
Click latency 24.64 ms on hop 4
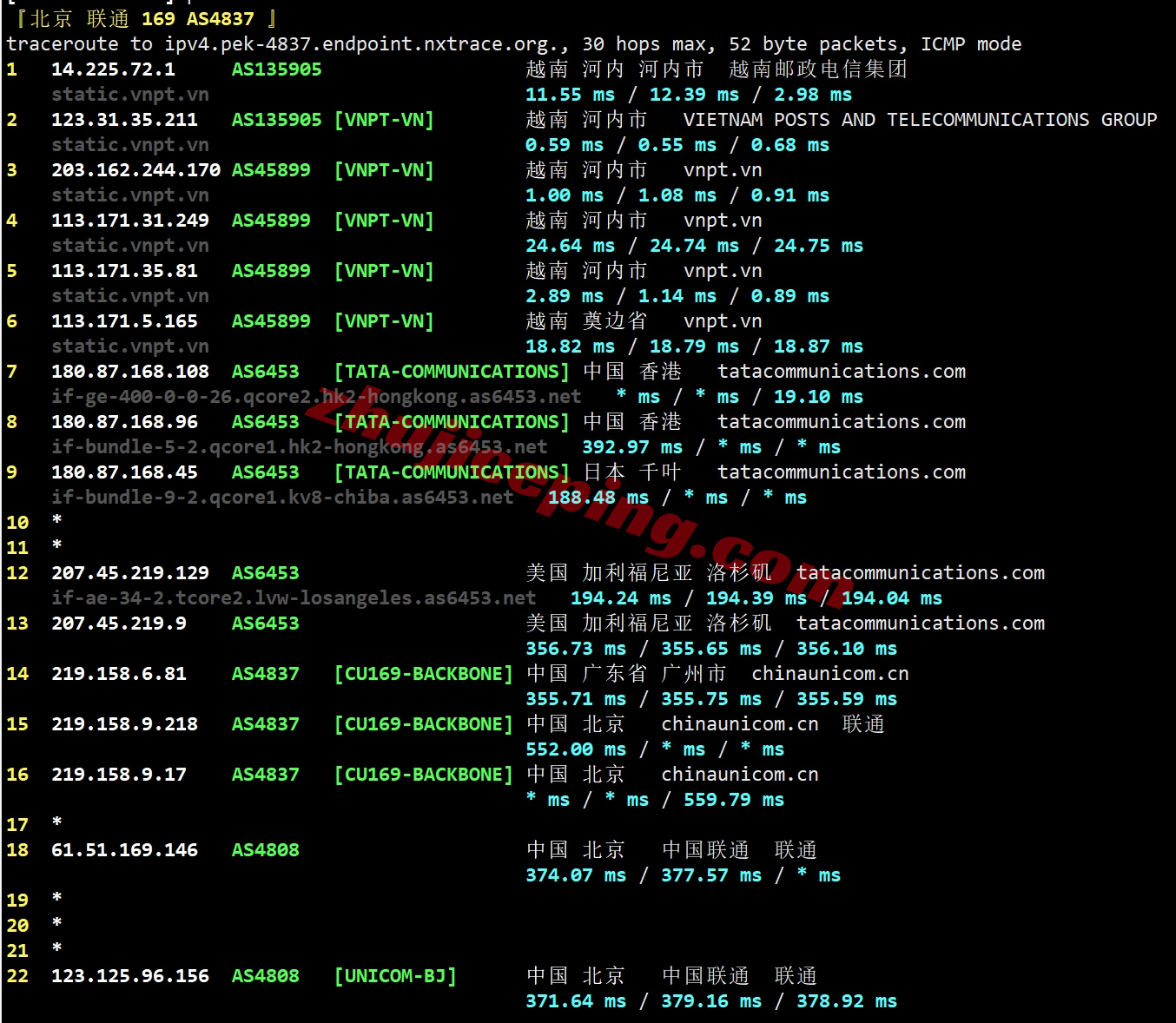click(570, 246)
